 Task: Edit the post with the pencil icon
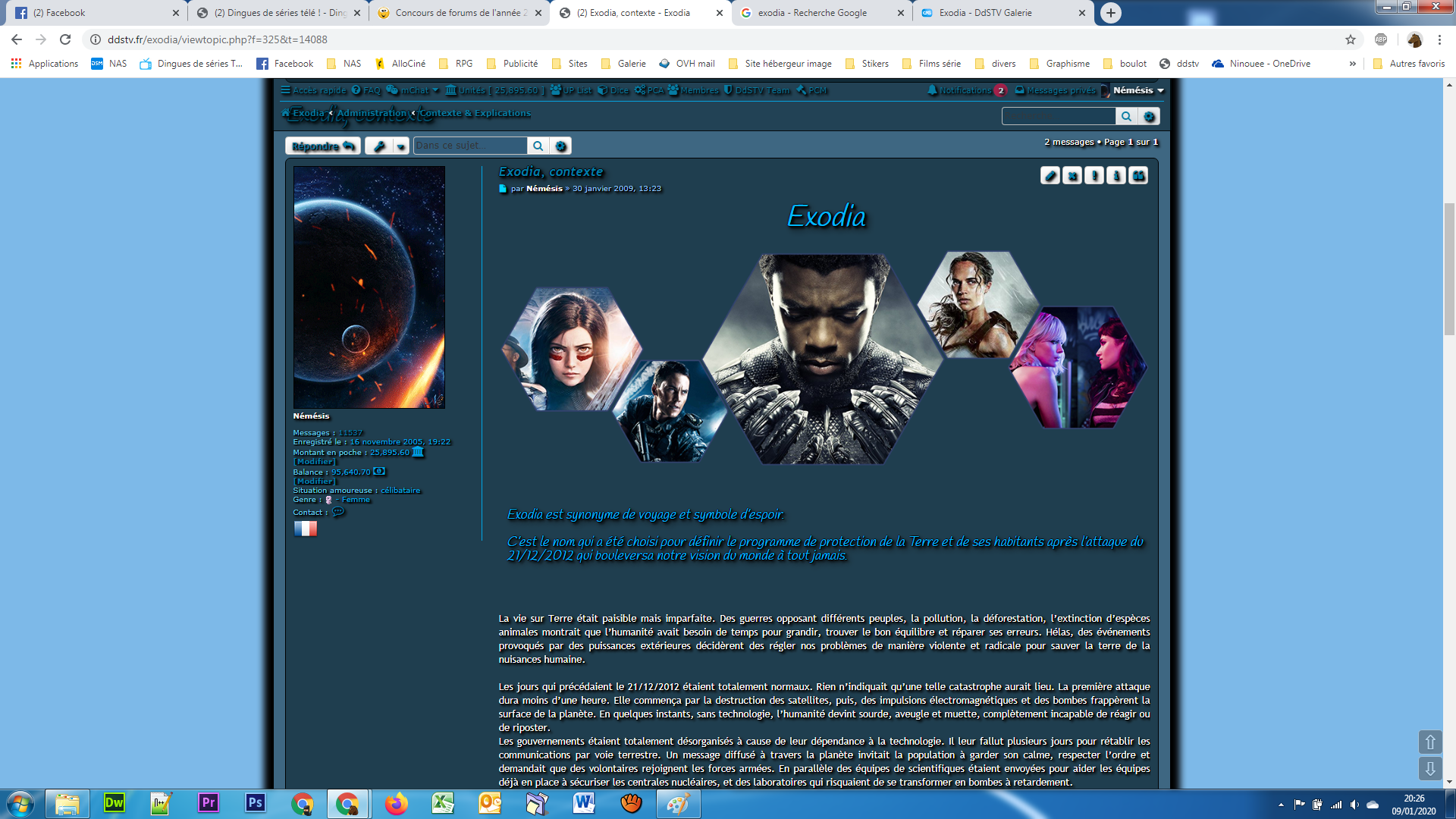tap(1050, 176)
